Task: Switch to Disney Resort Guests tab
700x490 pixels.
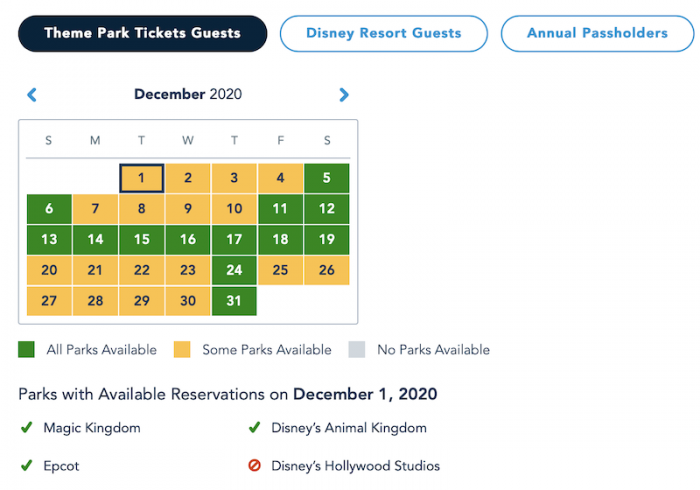Action: pyautogui.click(x=383, y=33)
